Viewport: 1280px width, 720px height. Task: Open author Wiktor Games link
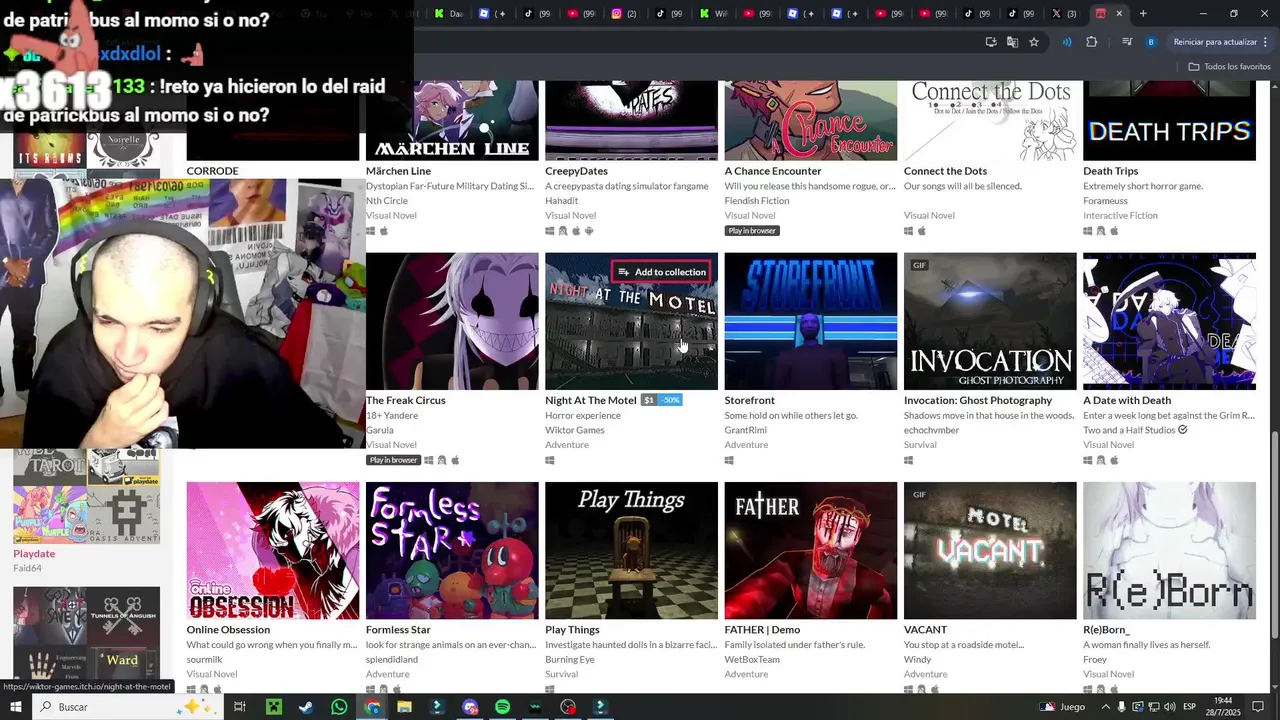pyautogui.click(x=575, y=430)
